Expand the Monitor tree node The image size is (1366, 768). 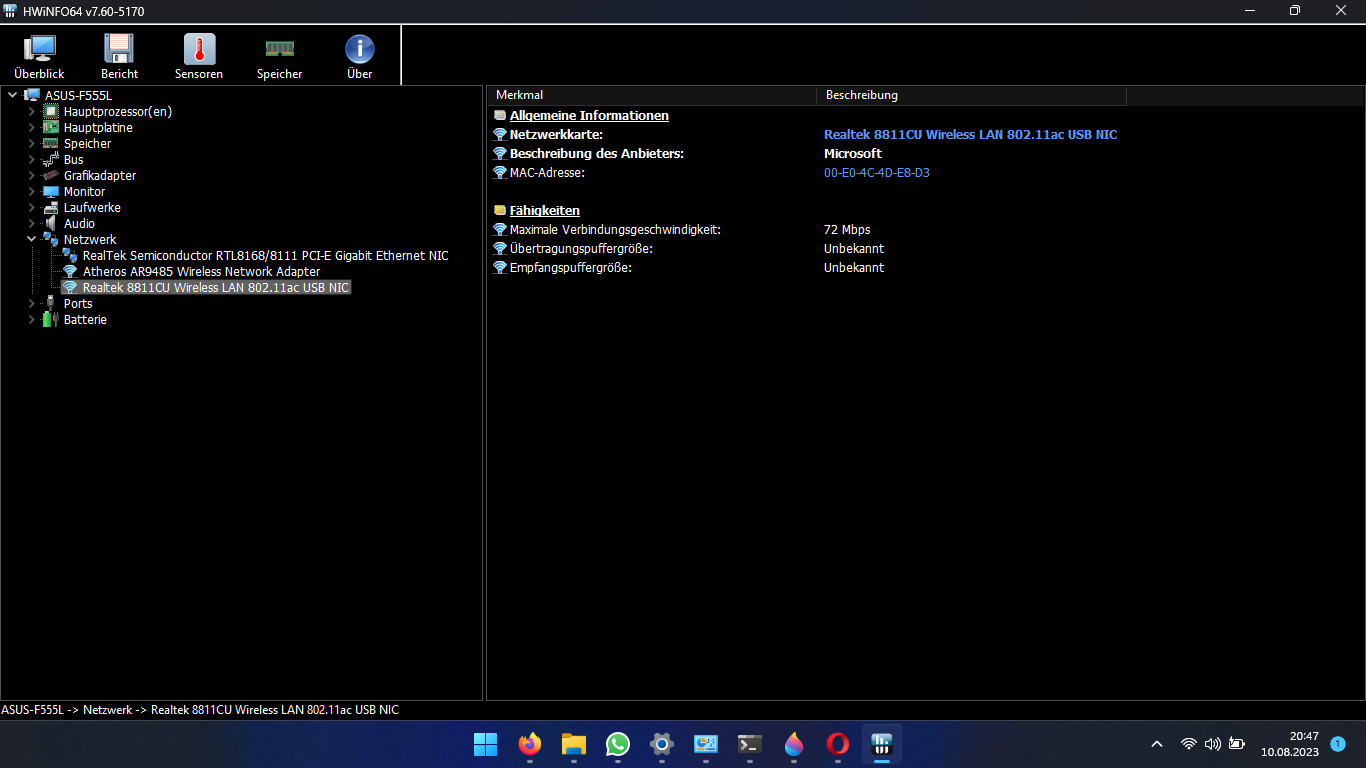(31, 192)
